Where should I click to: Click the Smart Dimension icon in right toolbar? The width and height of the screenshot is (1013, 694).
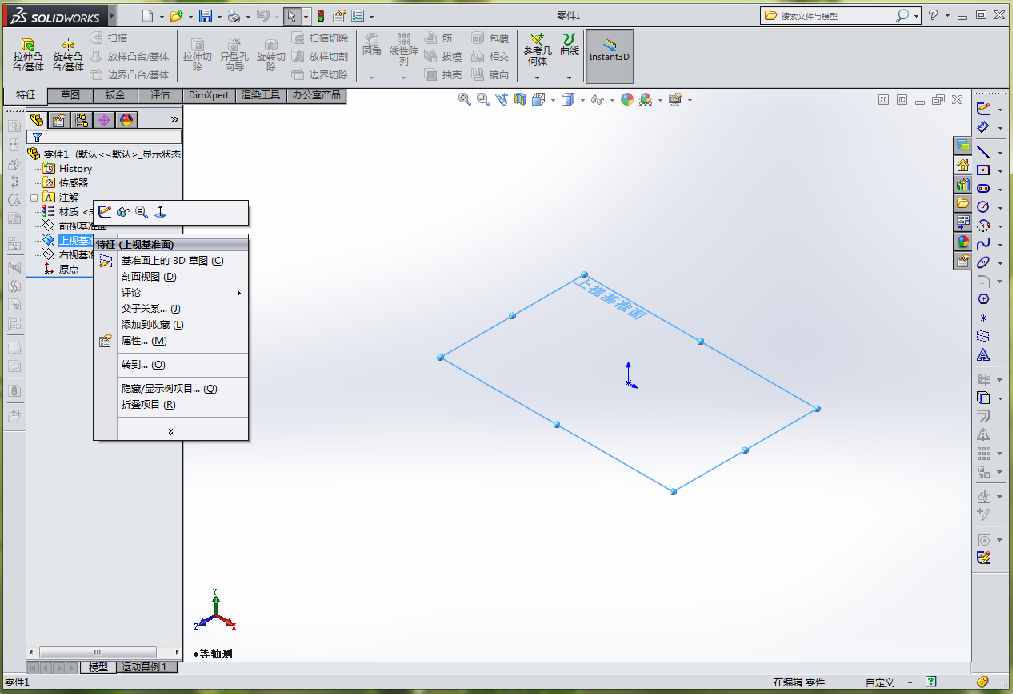click(983, 127)
